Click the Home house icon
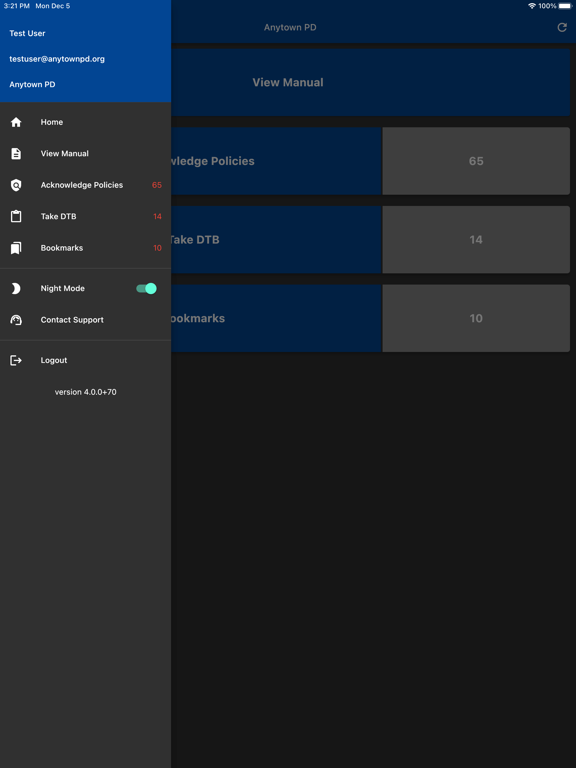 coord(16,122)
